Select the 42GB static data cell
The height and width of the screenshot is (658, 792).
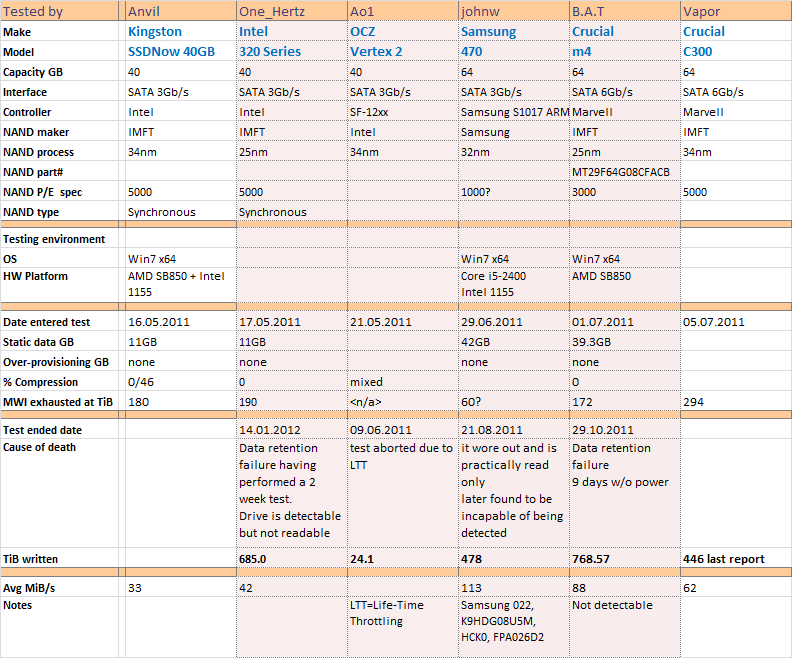(514, 342)
